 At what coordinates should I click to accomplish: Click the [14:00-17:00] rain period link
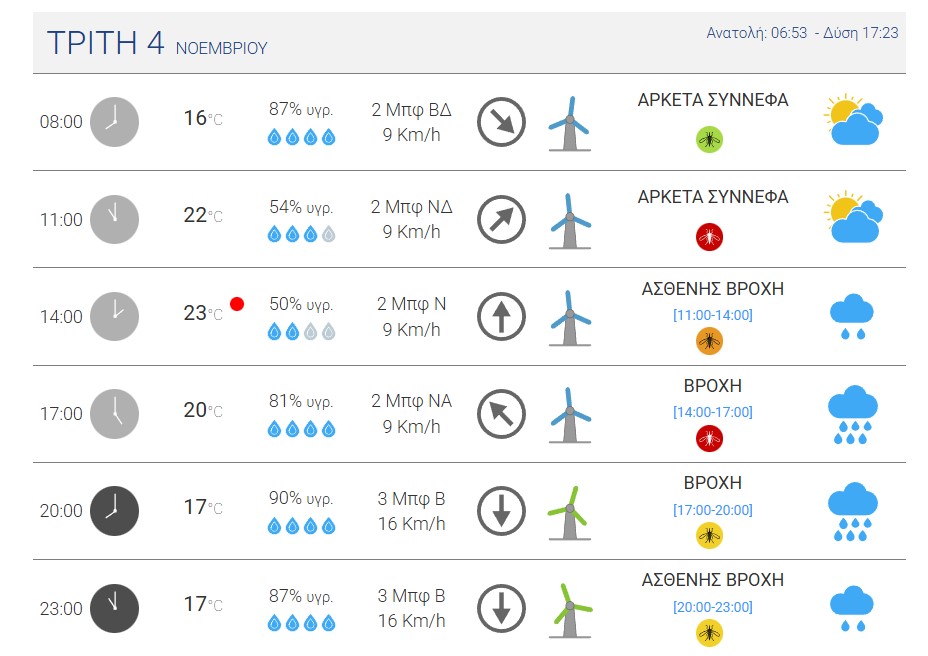(x=712, y=412)
